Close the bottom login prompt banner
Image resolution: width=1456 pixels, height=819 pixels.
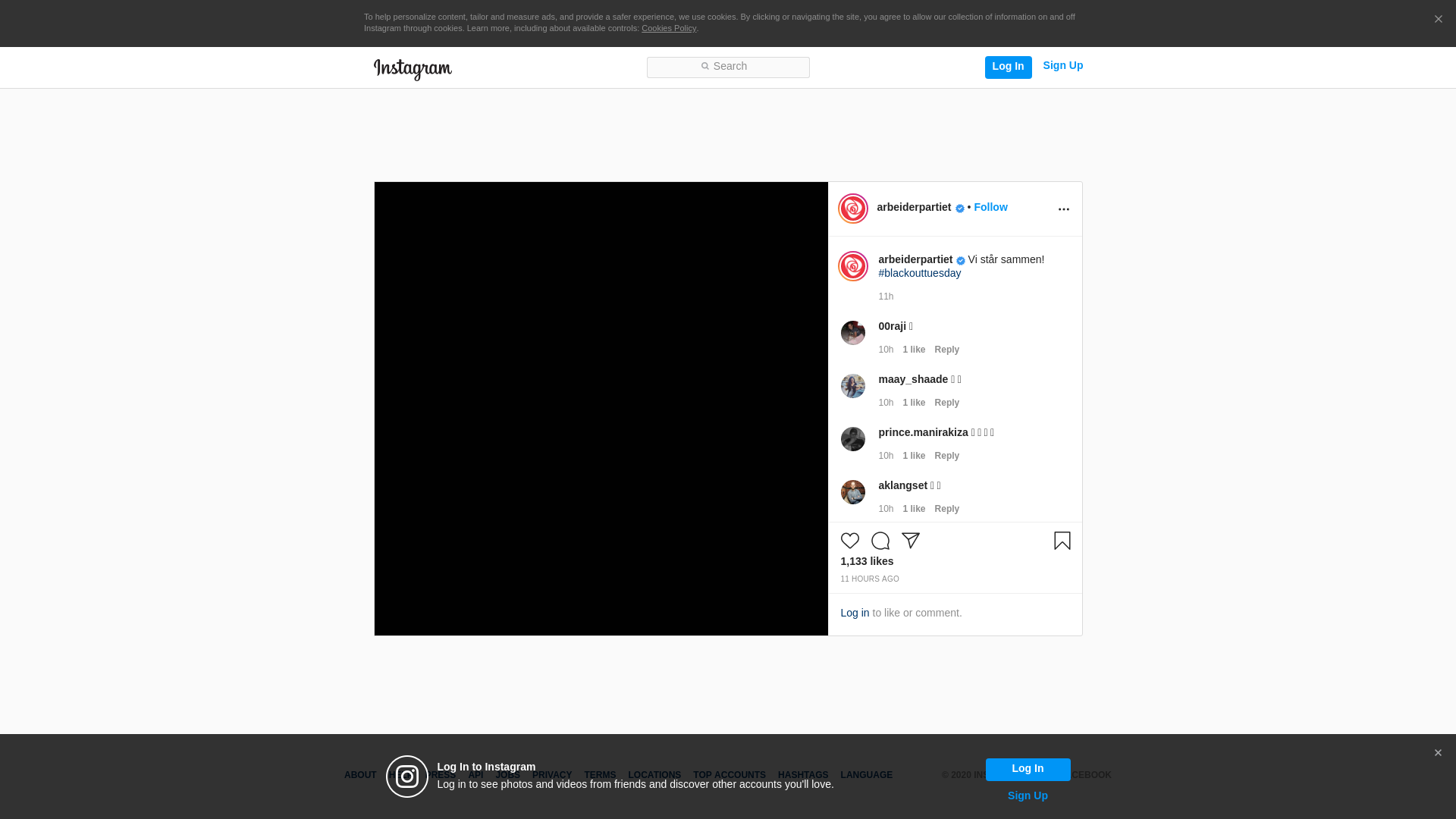point(1437,753)
